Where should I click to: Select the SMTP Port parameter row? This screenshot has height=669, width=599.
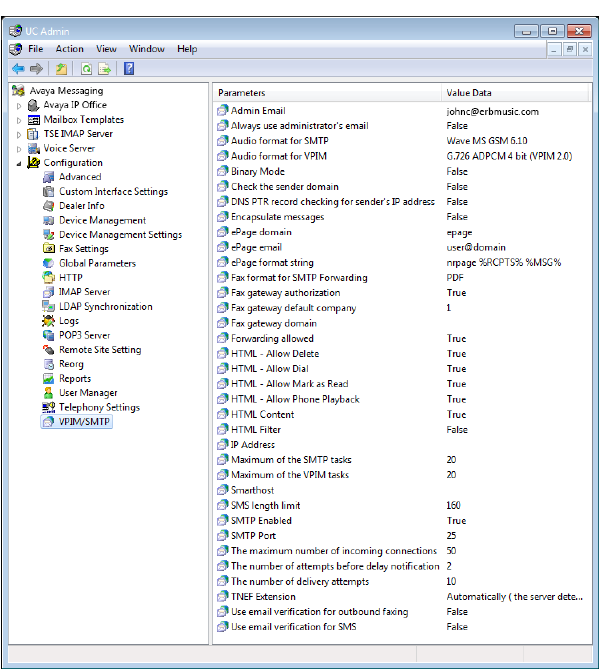tap(402, 535)
